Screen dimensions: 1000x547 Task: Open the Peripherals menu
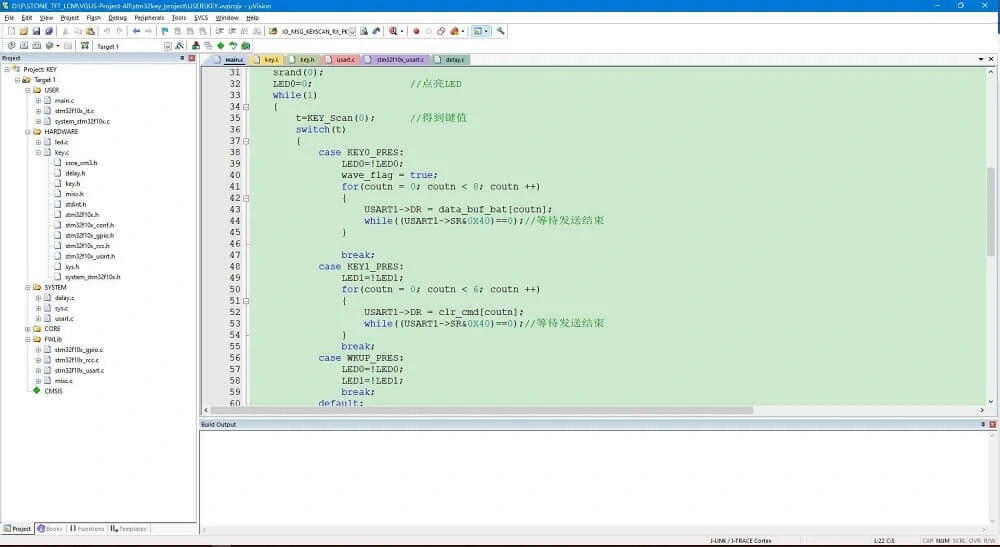click(149, 18)
